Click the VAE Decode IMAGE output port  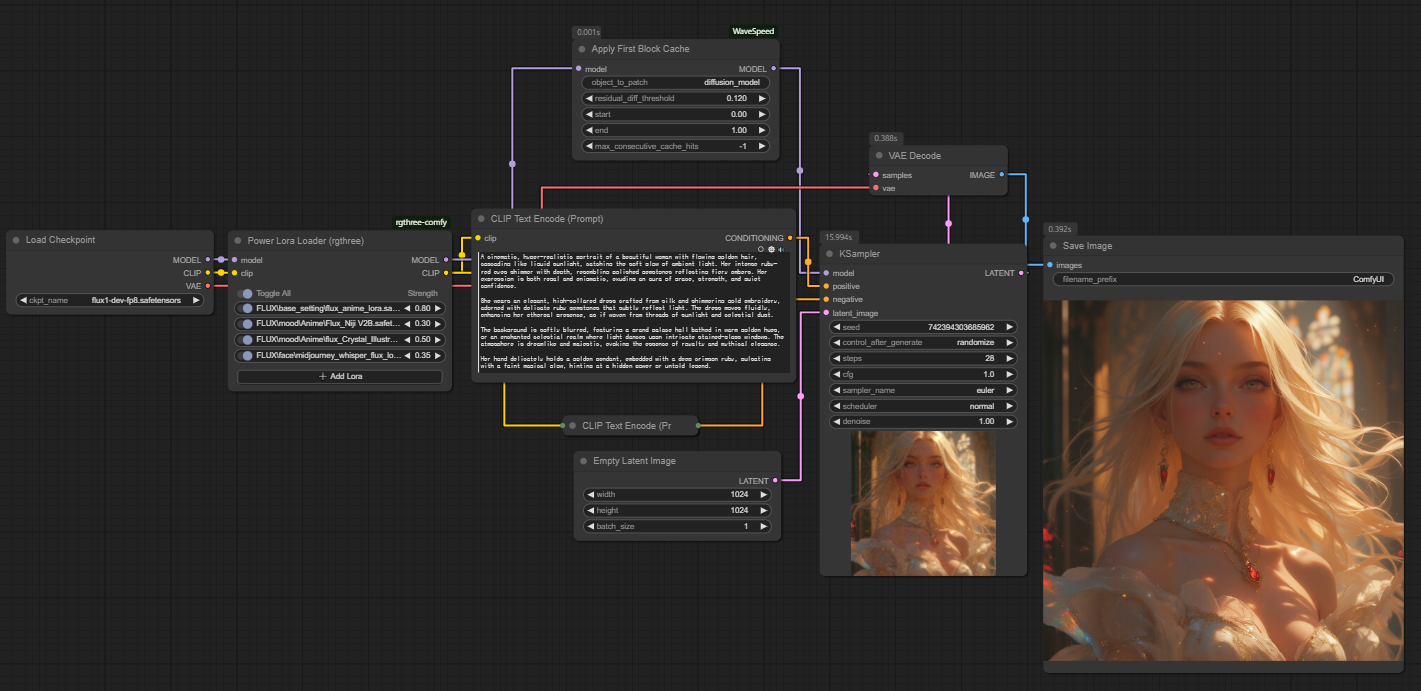click(1002, 175)
